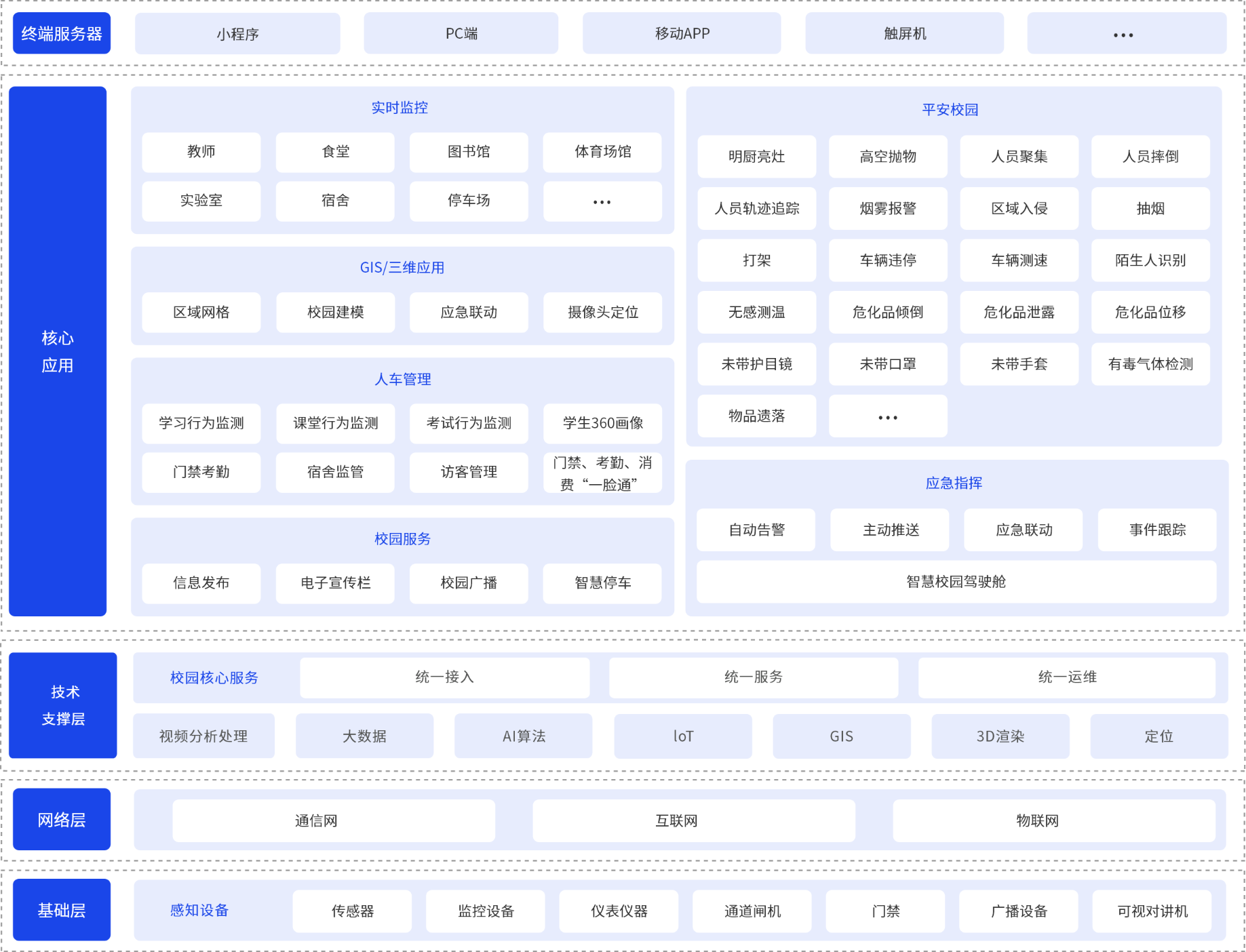Click the 陌生人识别 box

coord(1150,260)
